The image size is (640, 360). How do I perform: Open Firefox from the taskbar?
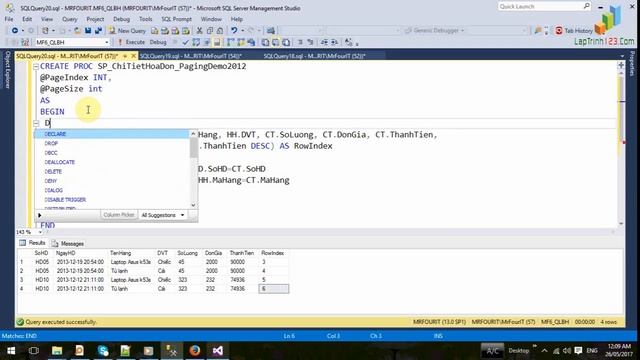pyautogui.click(x=195, y=351)
